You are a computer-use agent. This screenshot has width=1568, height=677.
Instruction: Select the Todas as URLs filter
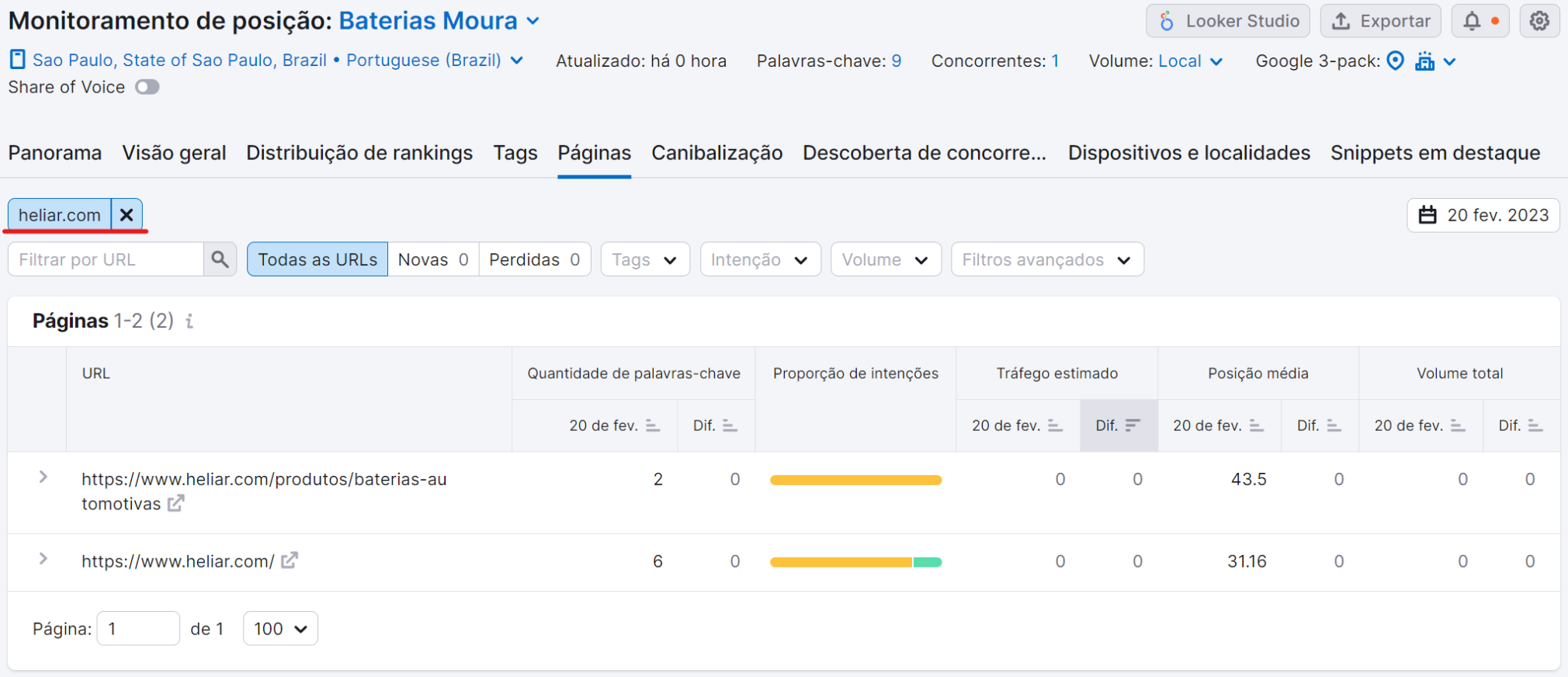[x=317, y=259]
